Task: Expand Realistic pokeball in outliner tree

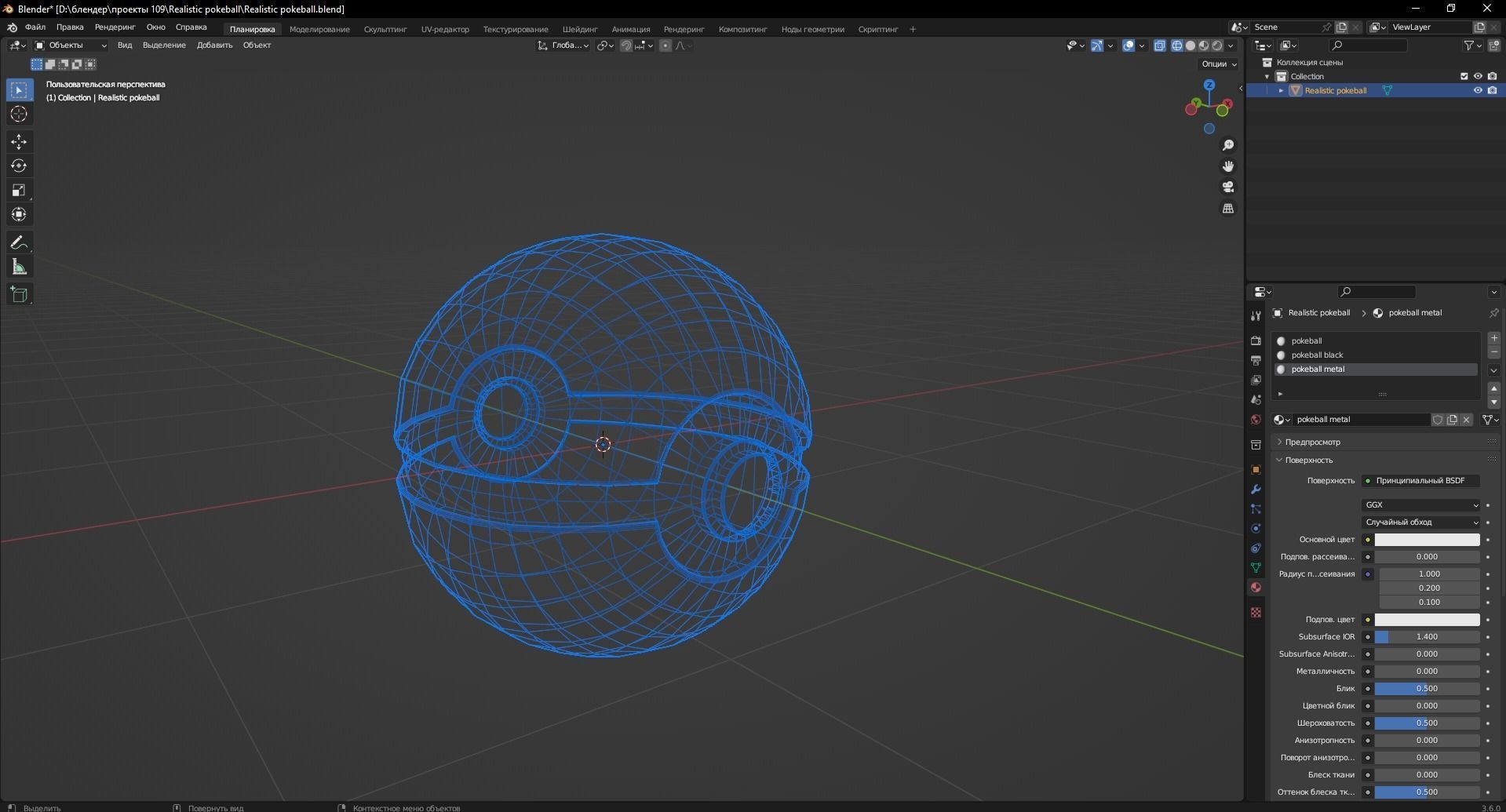Action: tap(1282, 90)
